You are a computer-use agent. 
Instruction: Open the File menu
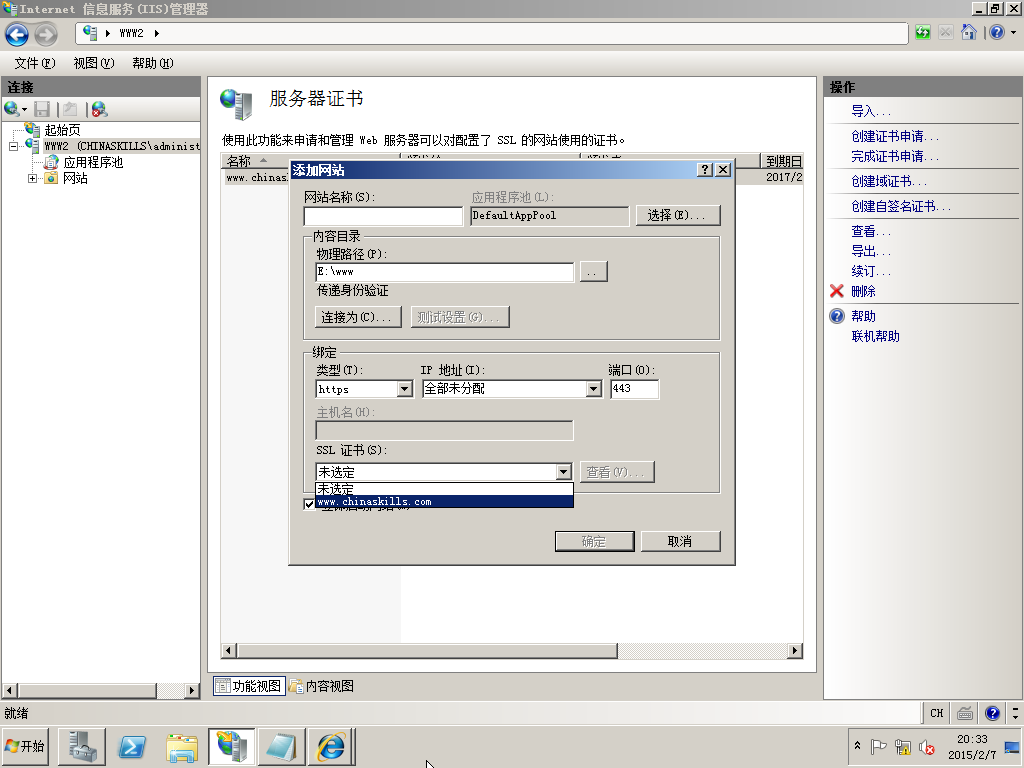tap(35, 63)
